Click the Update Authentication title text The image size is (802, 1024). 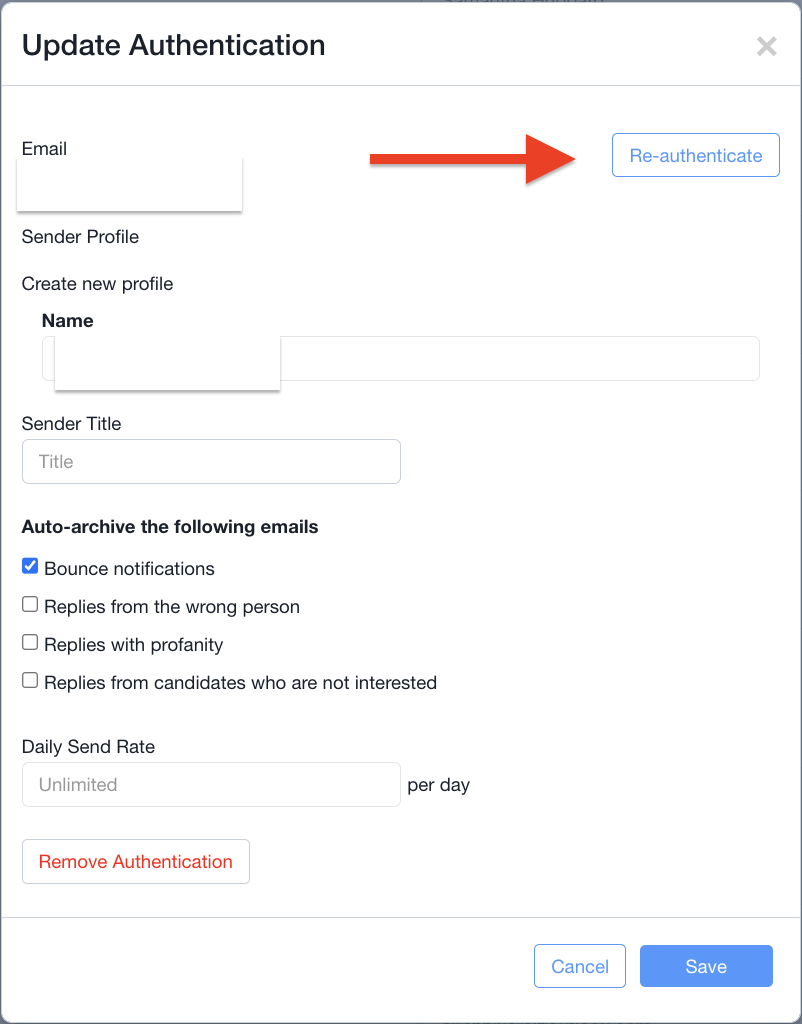click(x=173, y=45)
